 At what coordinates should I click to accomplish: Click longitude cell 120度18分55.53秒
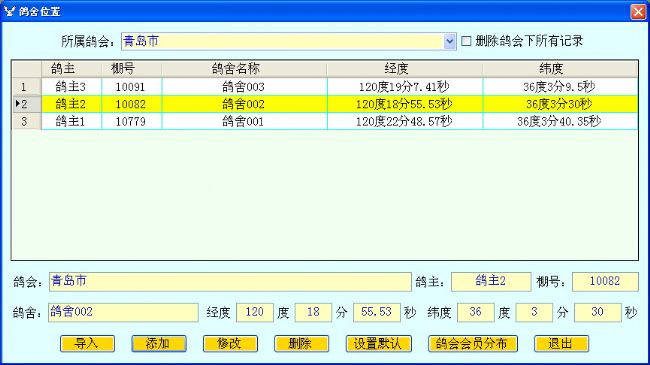(405, 104)
